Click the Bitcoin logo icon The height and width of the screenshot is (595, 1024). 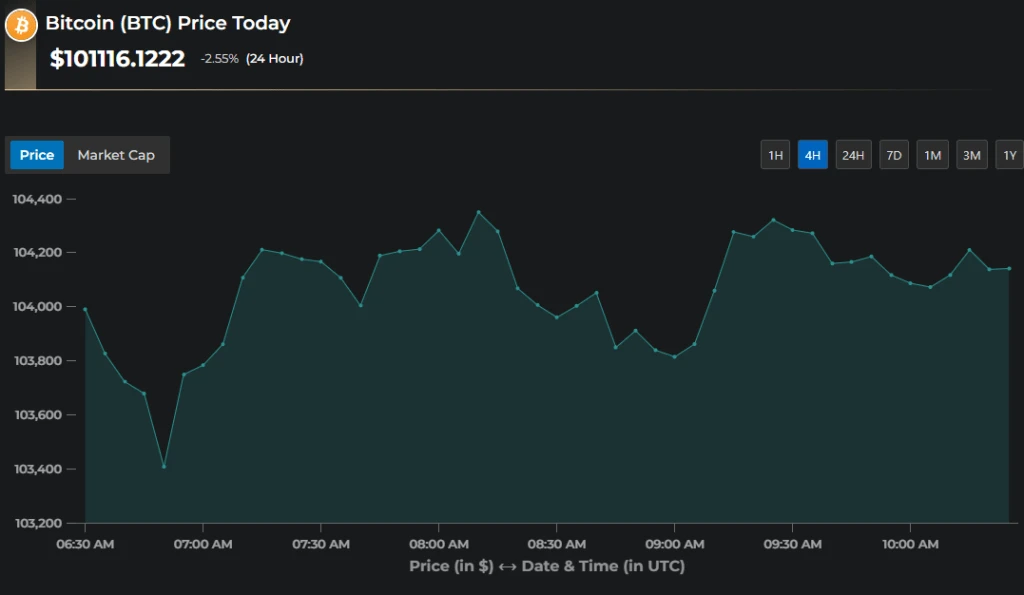21,25
